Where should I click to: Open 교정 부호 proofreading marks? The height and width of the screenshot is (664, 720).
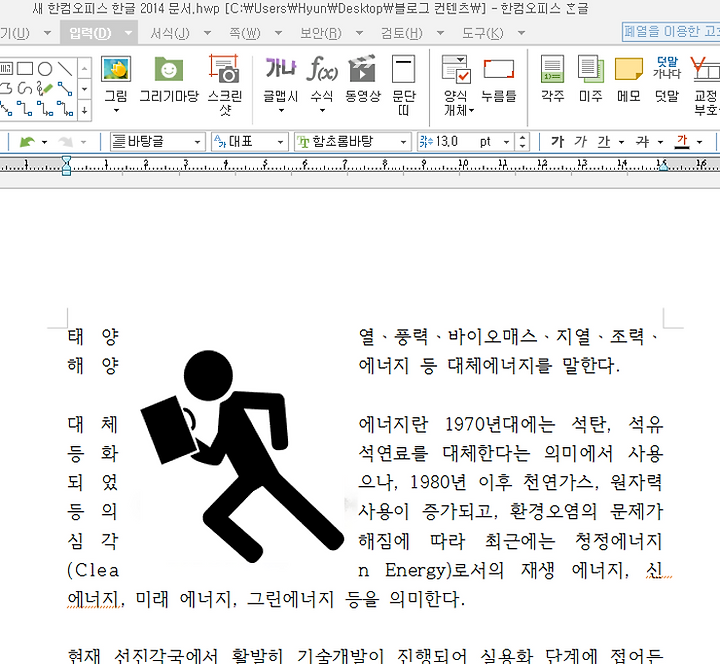pos(705,85)
